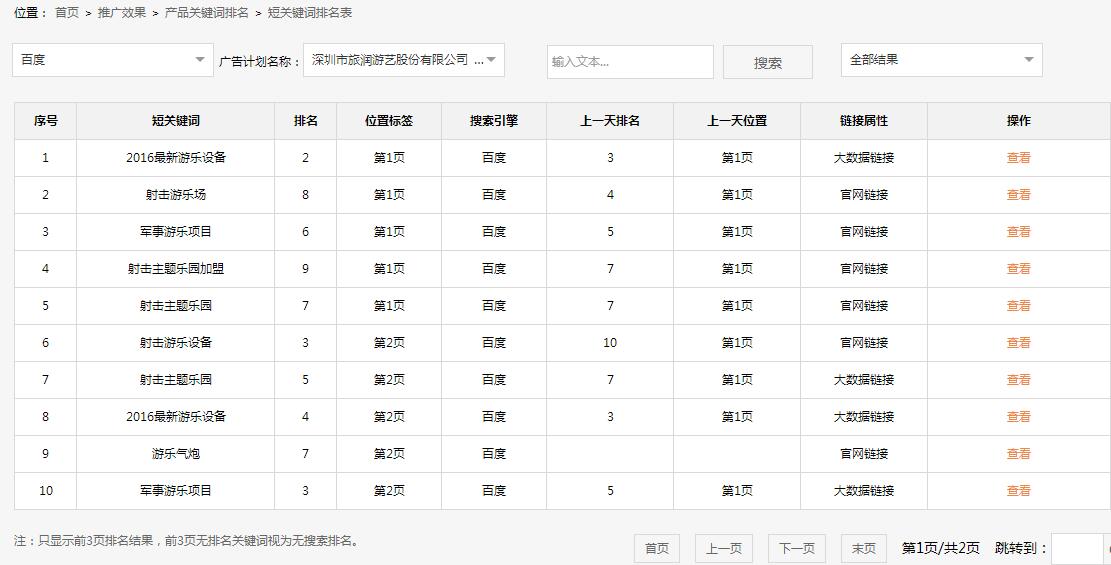Open 查看 link for 游乐气炮 row
Image resolution: width=1111 pixels, height=565 pixels.
click(x=1018, y=454)
